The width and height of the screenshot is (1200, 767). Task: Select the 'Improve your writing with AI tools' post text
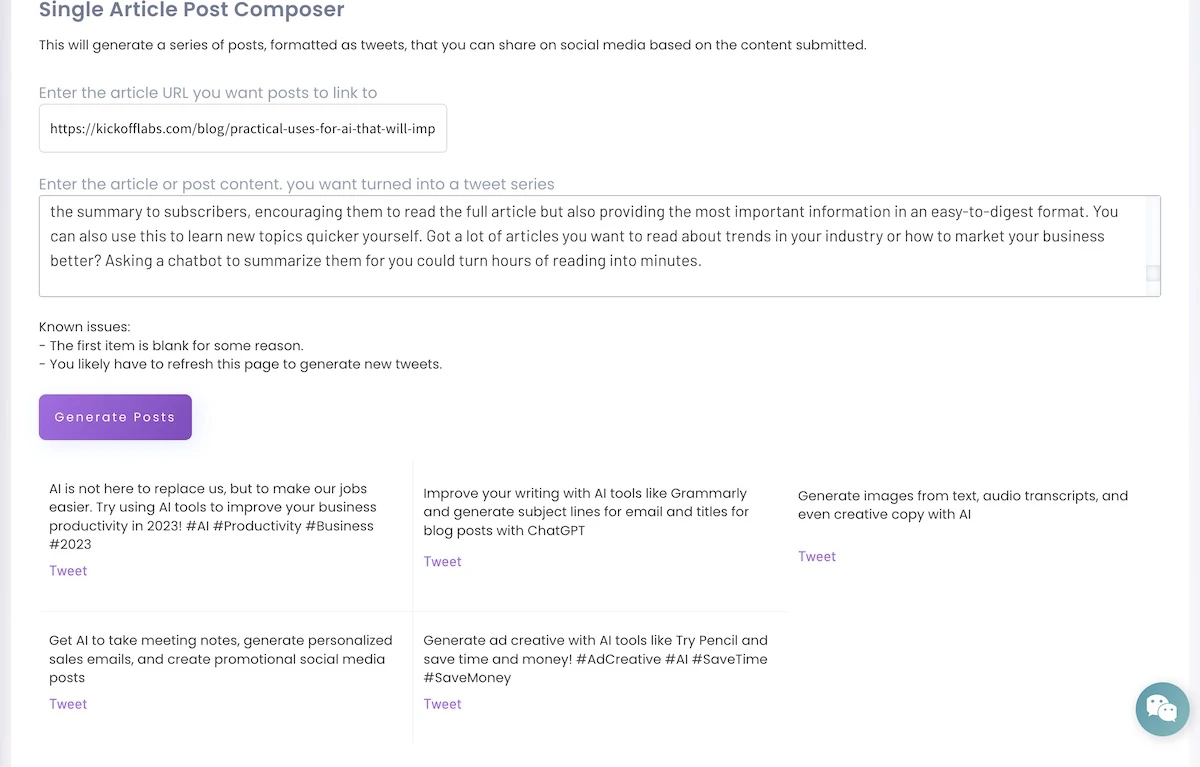pyautogui.click(x=586, y=511)
